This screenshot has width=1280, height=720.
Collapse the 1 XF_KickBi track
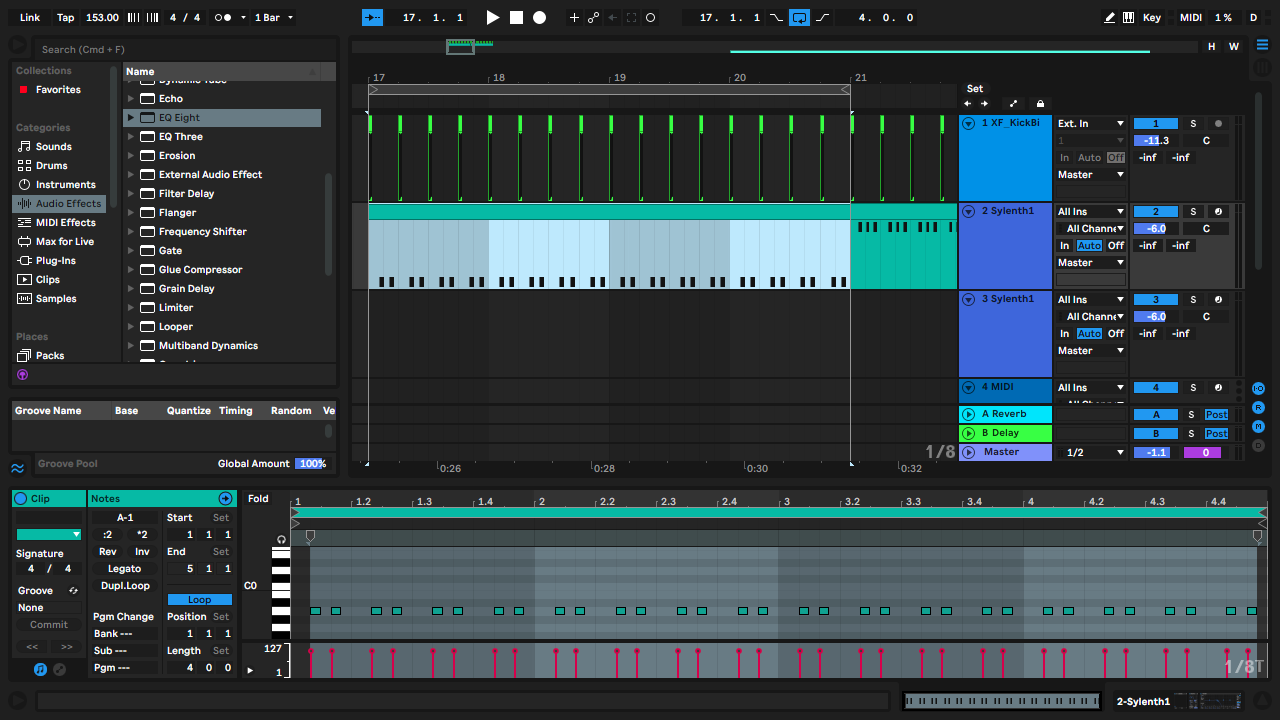[x=968, y=124]
